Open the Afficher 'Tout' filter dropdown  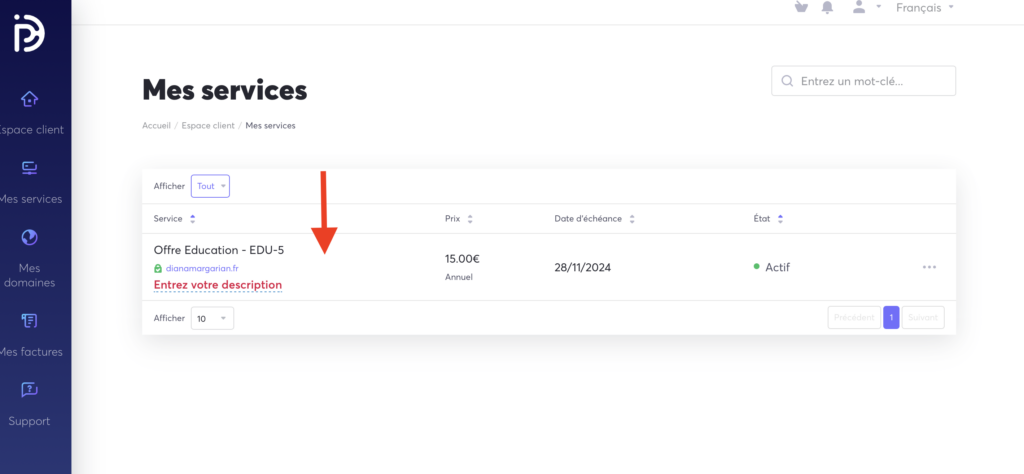tap(210, 186)
